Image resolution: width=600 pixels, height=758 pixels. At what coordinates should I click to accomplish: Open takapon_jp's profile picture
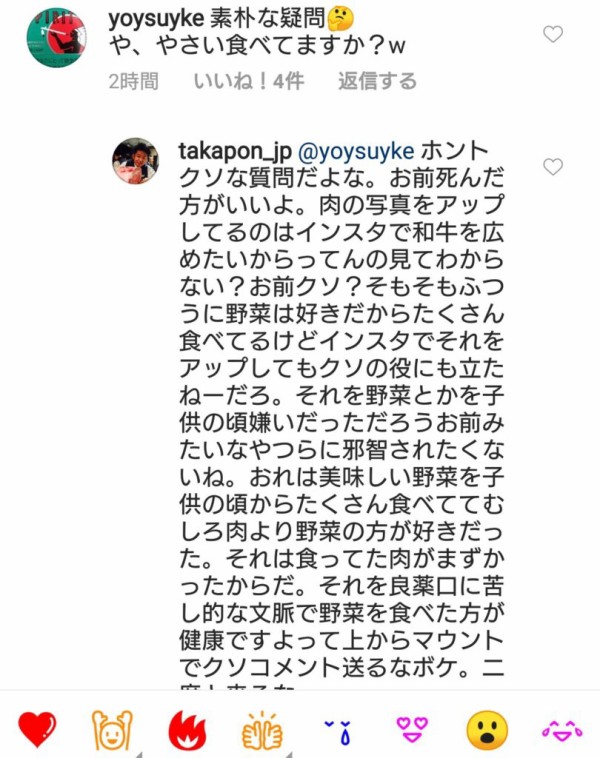[x=135, y=161]
